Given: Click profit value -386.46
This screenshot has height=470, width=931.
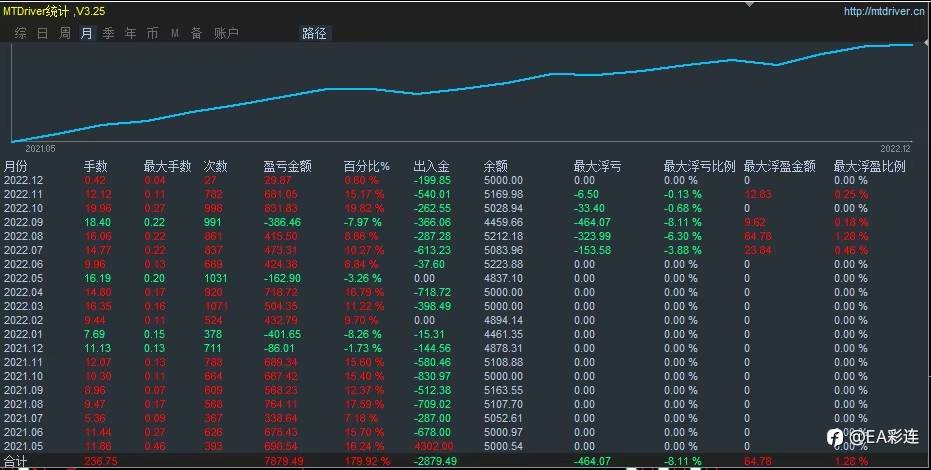Looking at the screenshot, I should (283, 222).
